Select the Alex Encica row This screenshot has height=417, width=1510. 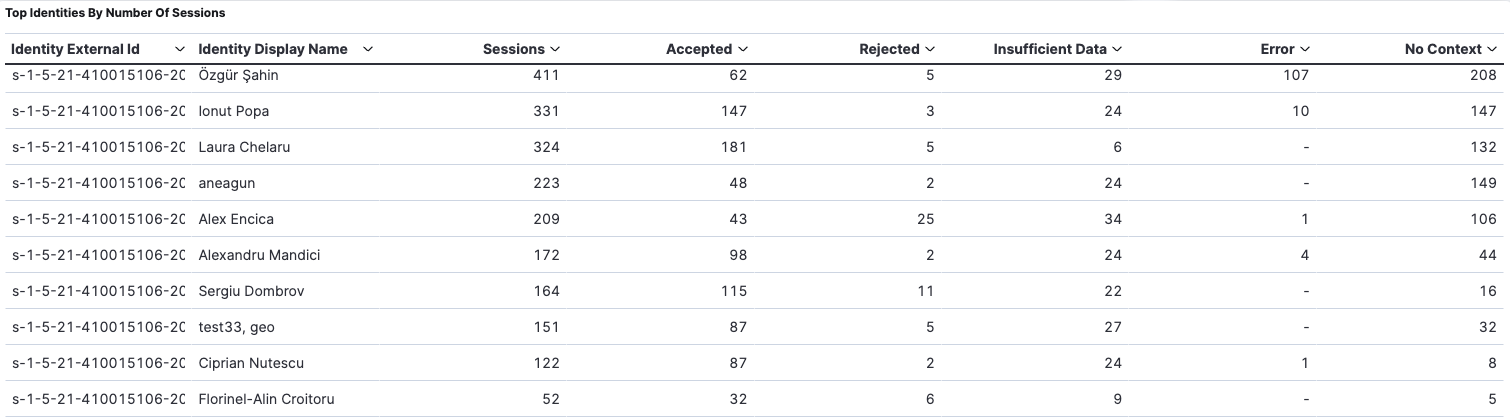236,219
